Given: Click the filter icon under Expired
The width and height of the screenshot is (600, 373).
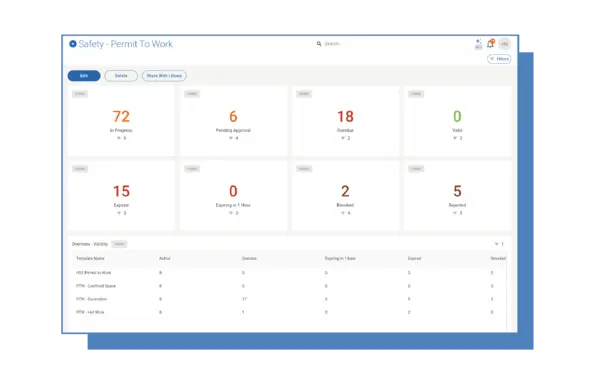Looking at the screenshot, I should (x=119, y=213).
